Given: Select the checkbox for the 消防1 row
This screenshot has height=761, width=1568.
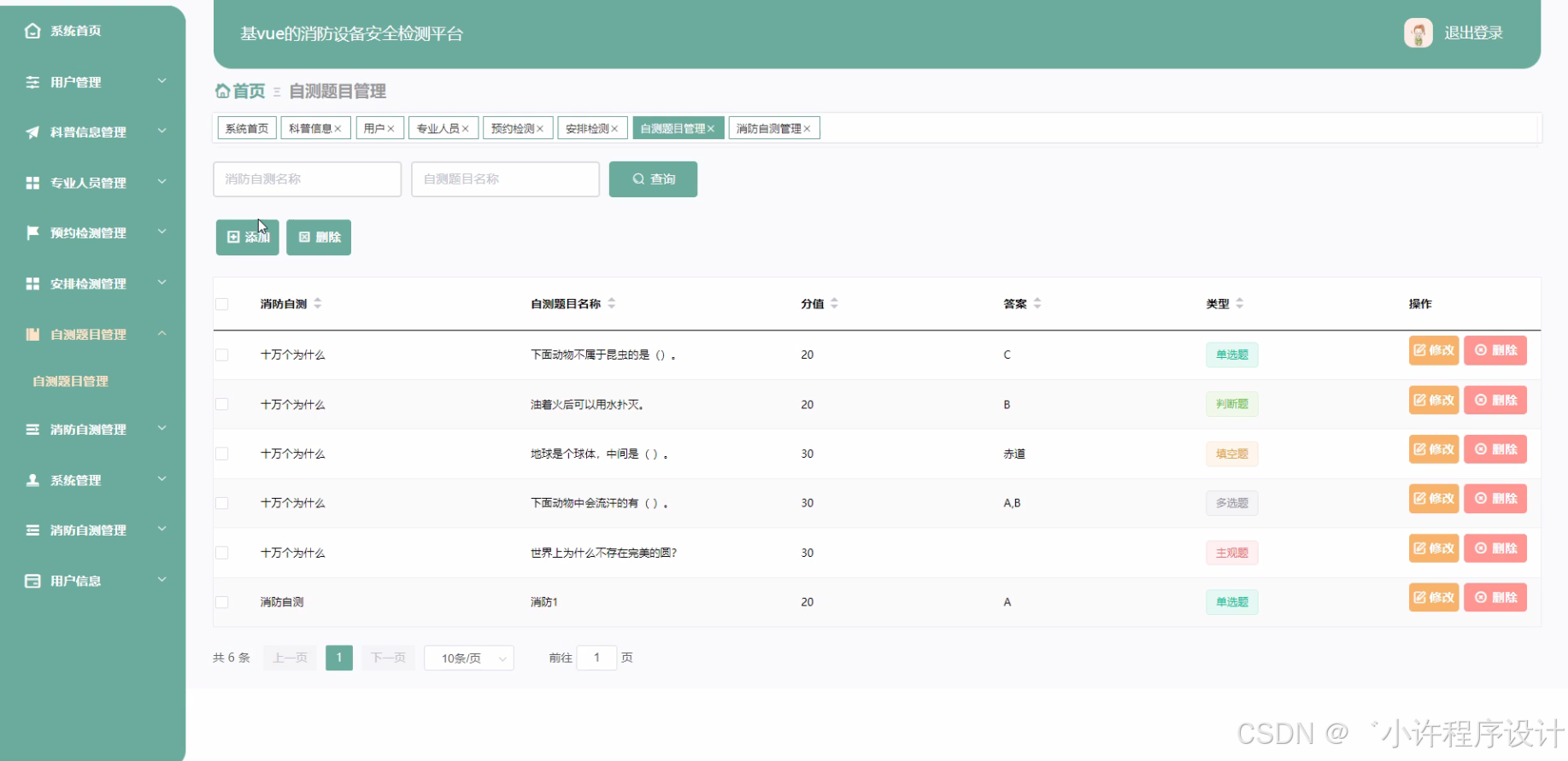Looking at the screenshot, I should 222,602.
